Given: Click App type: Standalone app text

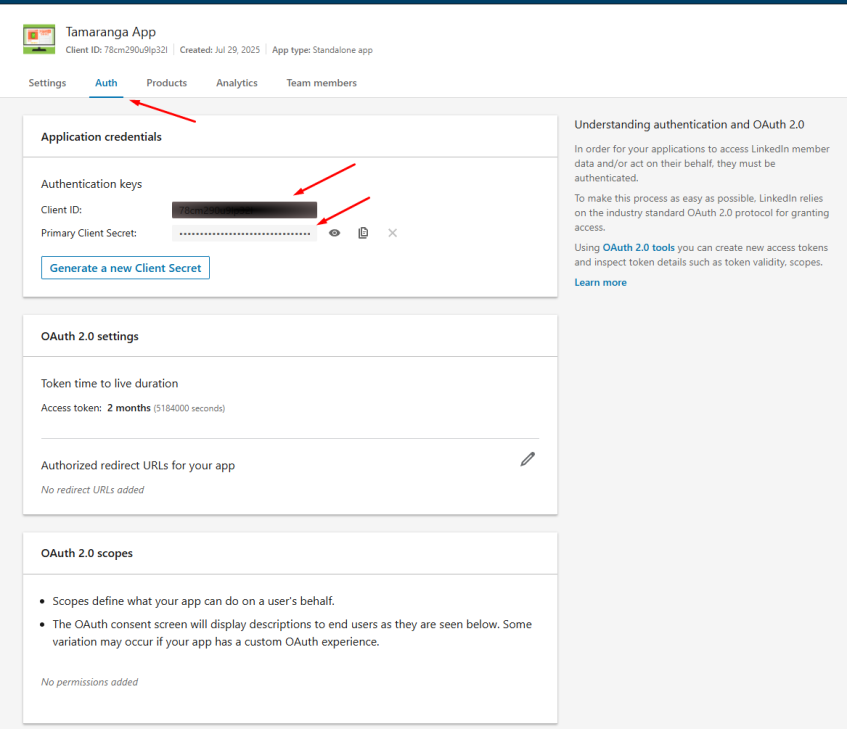Looking at the screenshot, I should (322, 50).
